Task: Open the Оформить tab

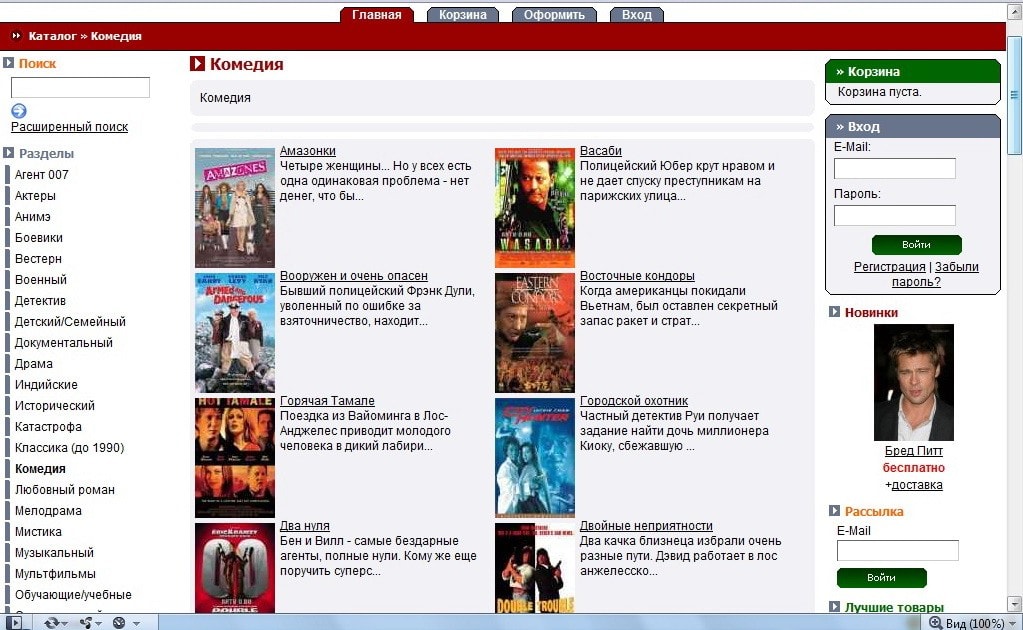Action: click(554, 14)
